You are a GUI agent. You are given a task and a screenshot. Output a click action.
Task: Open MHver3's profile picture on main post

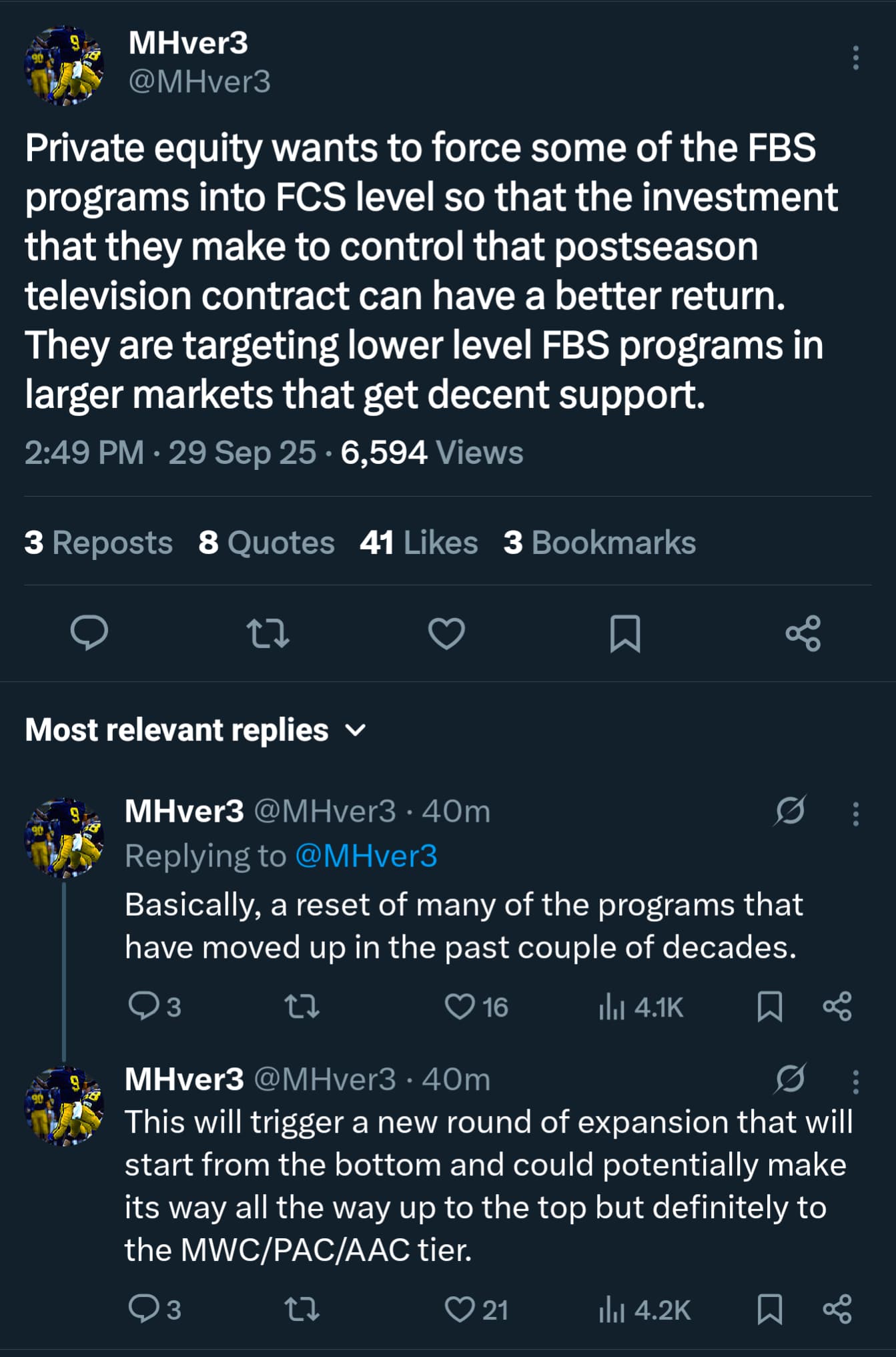(x=64, y=65)
